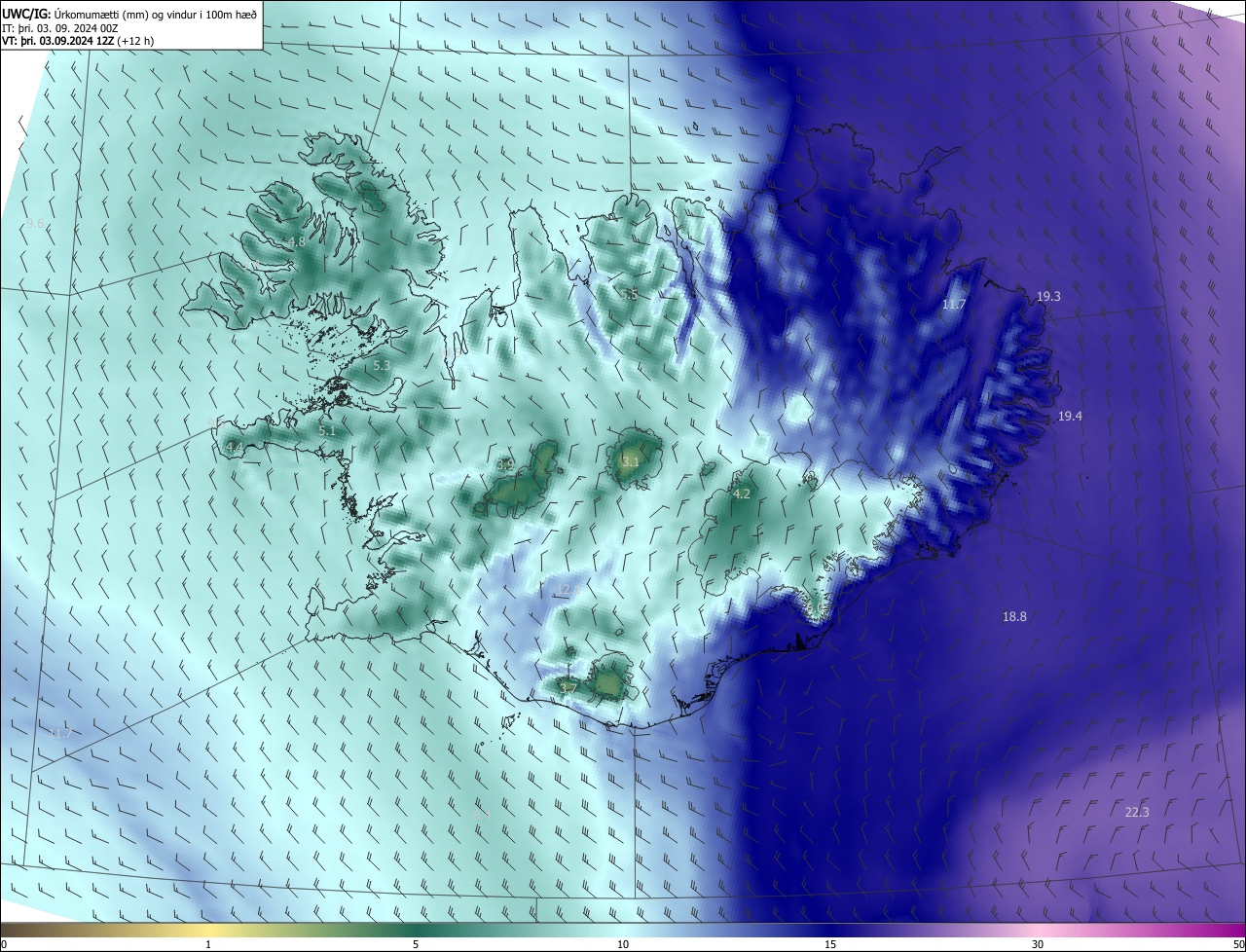The image size is (1246, 952).
Task: Click the 1 tick on the color scale
Action: click(208, 945)
